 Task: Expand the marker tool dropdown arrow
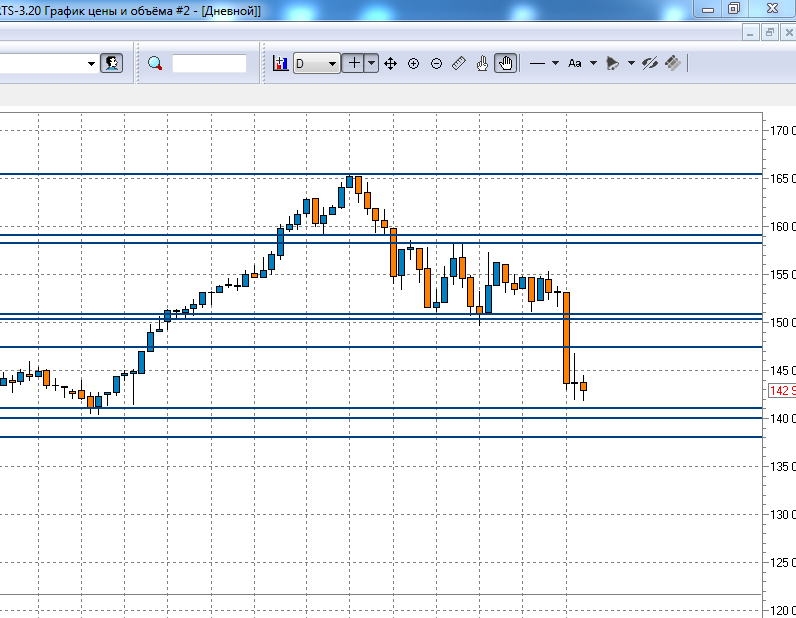(631, 63)
